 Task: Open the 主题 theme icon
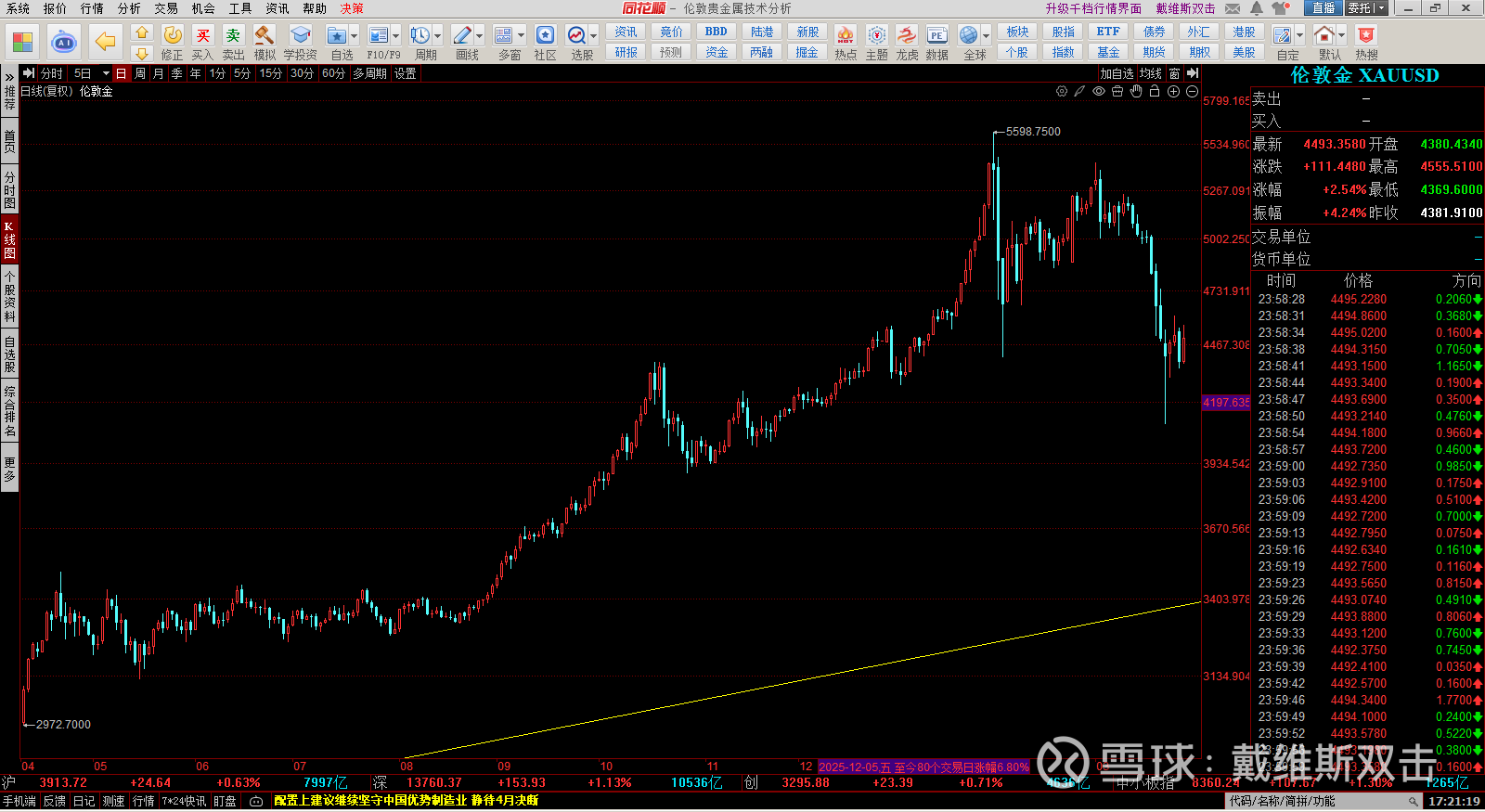877,35
